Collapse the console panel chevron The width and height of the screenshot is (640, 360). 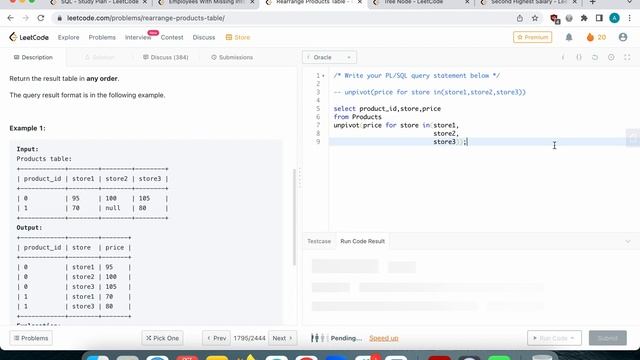click(x=628, y=241)
